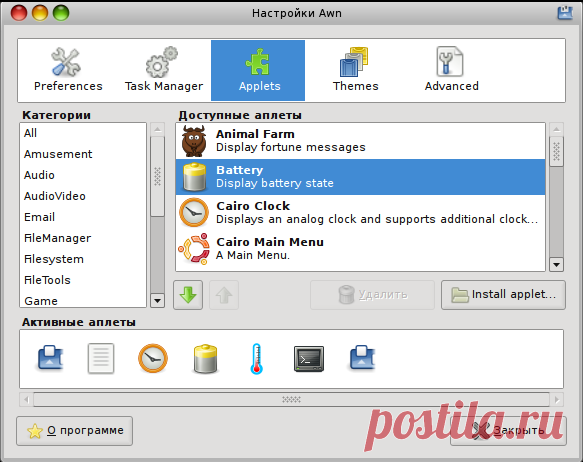Select the Cairo Clock applet row

[360, 213]
